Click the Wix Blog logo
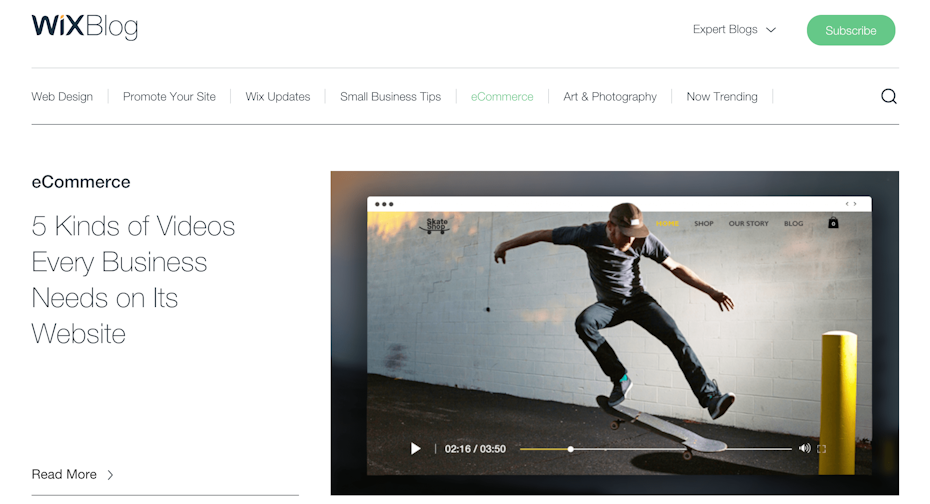 click(x=84, y=27)
